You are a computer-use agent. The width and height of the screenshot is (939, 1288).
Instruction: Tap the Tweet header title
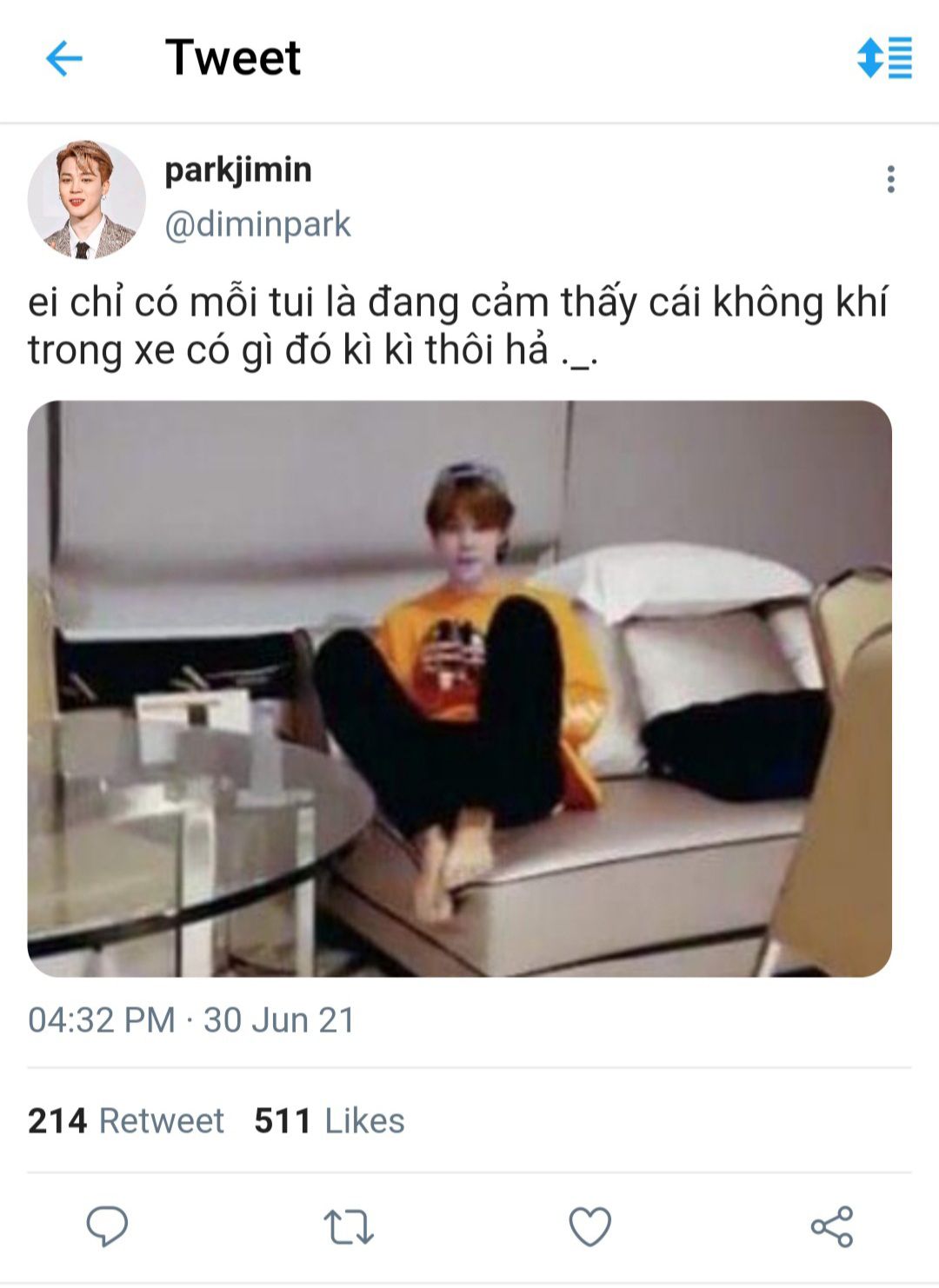coord(233,58)
